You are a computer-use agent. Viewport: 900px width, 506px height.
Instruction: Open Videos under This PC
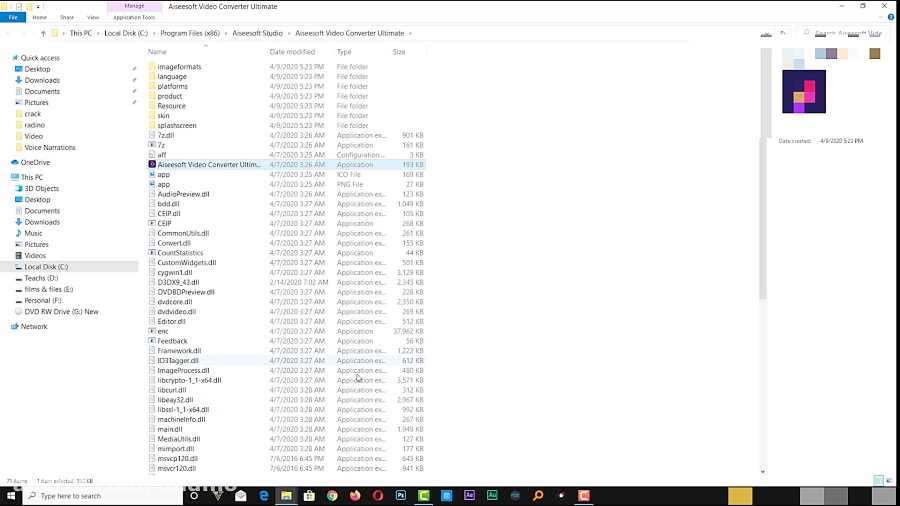point(35,255)
